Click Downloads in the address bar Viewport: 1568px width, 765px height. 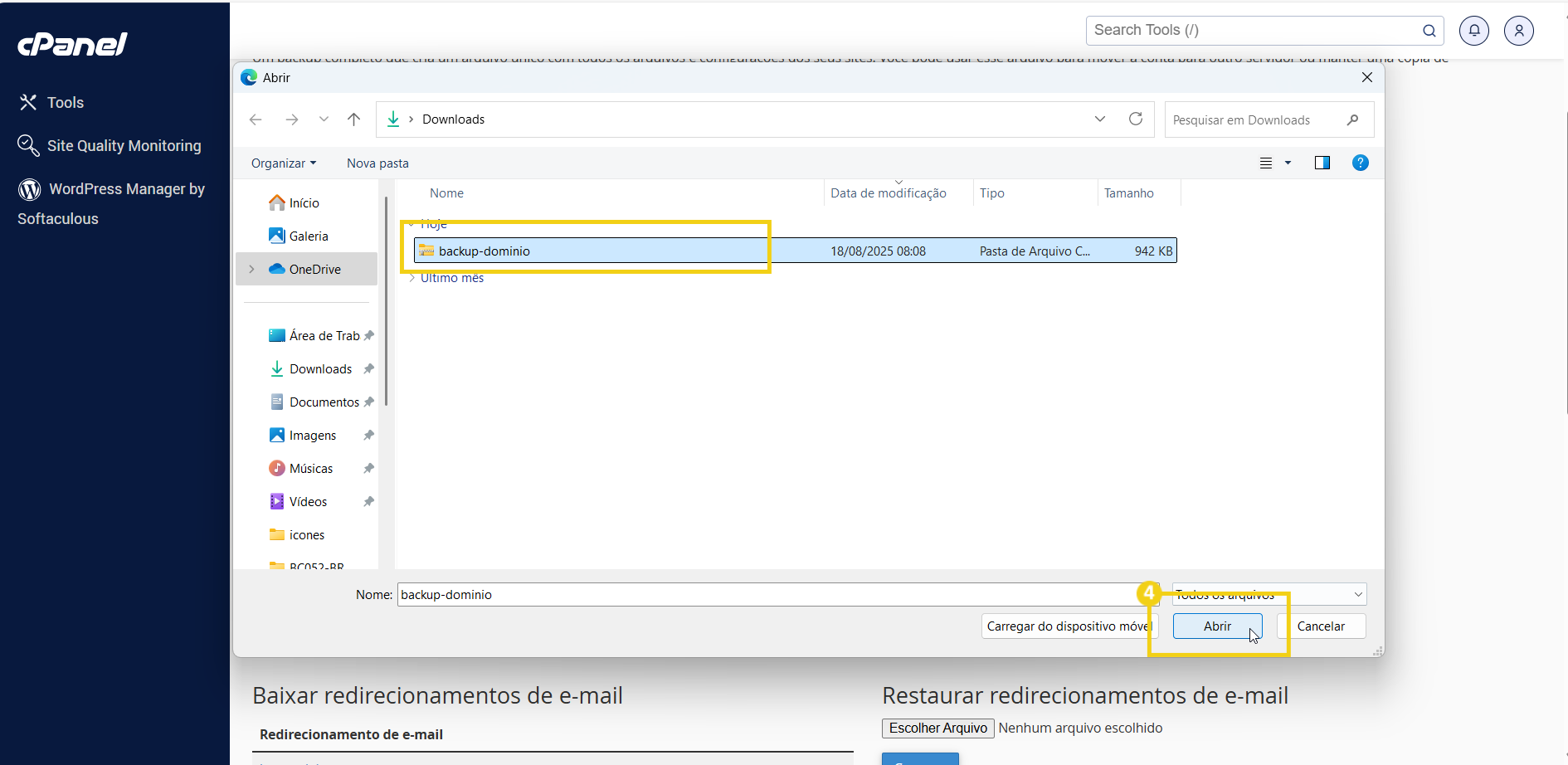453,119
